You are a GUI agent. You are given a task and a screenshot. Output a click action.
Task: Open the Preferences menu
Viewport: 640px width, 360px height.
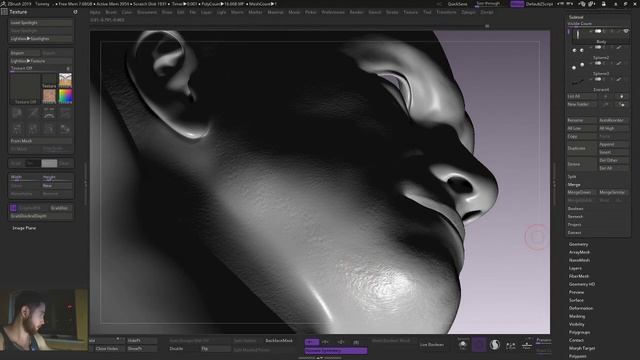(333, 12)
